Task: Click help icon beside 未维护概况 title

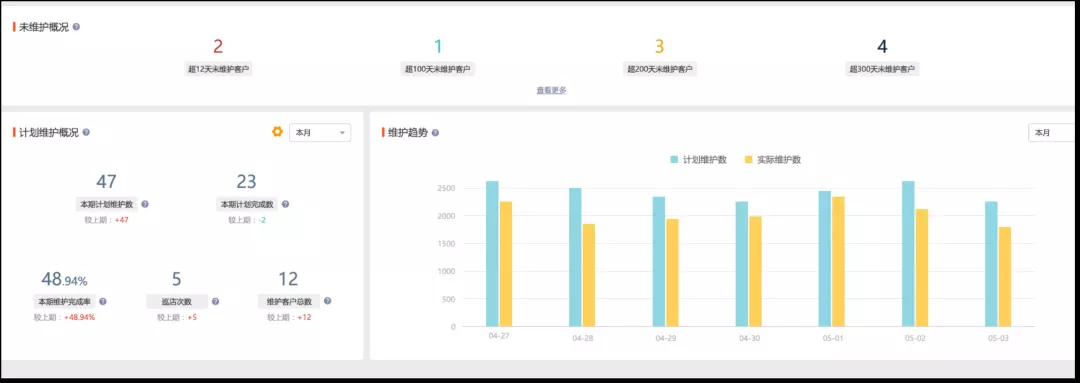Action: 76,27
